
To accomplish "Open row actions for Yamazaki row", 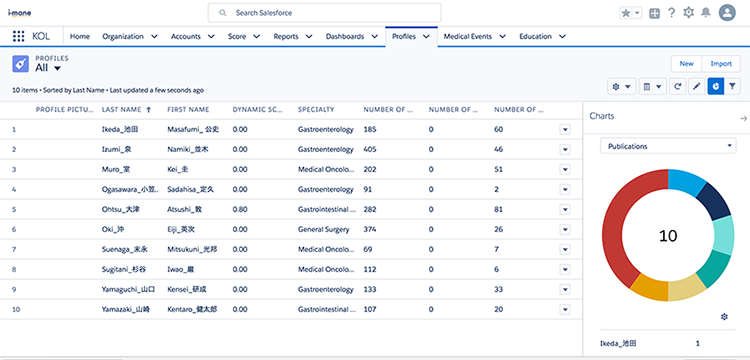I will point(564,309).
